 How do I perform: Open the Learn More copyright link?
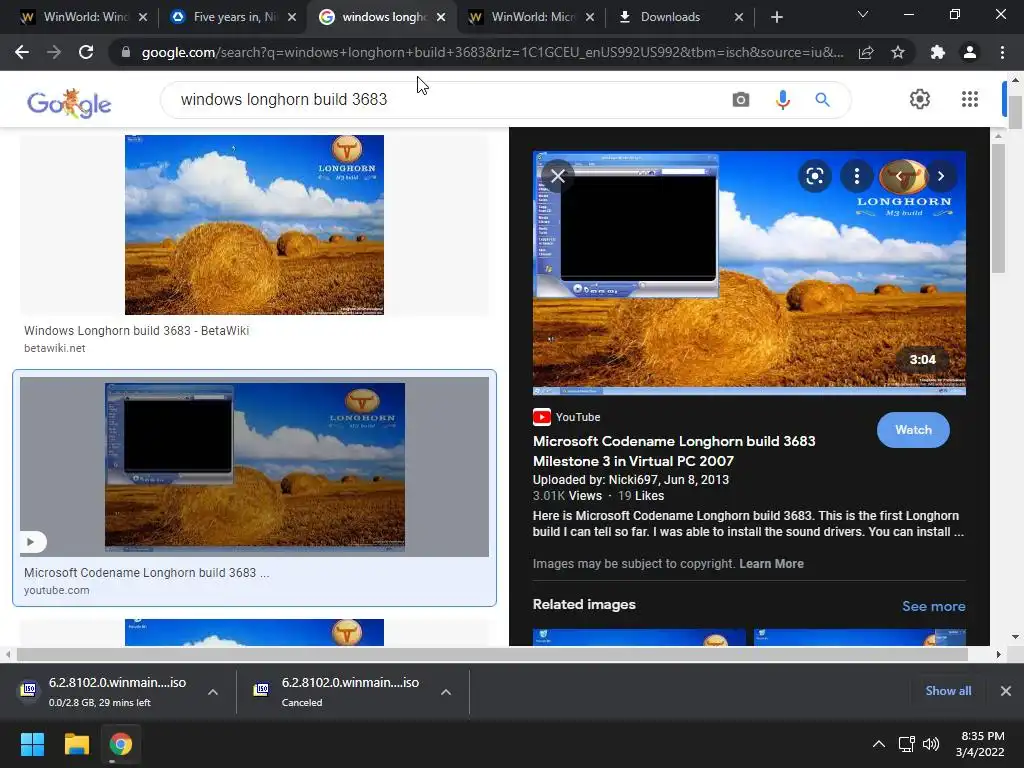point(771,564)
